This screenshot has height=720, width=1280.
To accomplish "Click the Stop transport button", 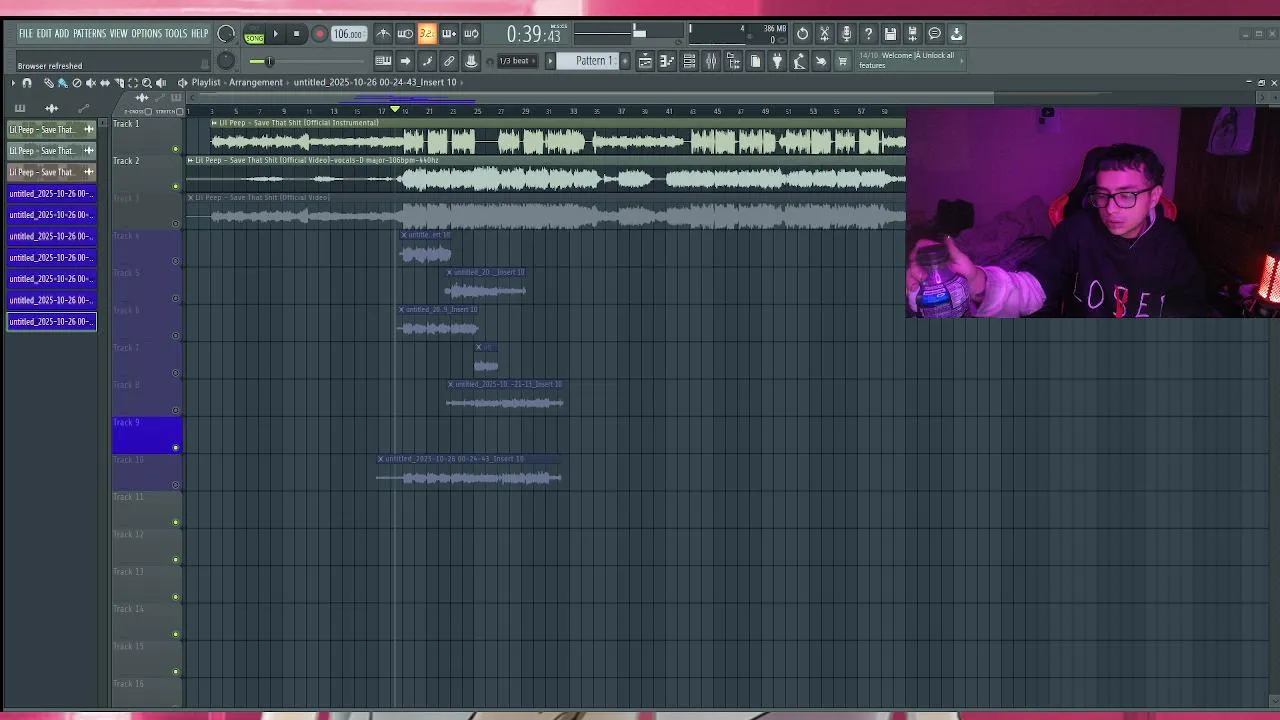I will (296, 34).
